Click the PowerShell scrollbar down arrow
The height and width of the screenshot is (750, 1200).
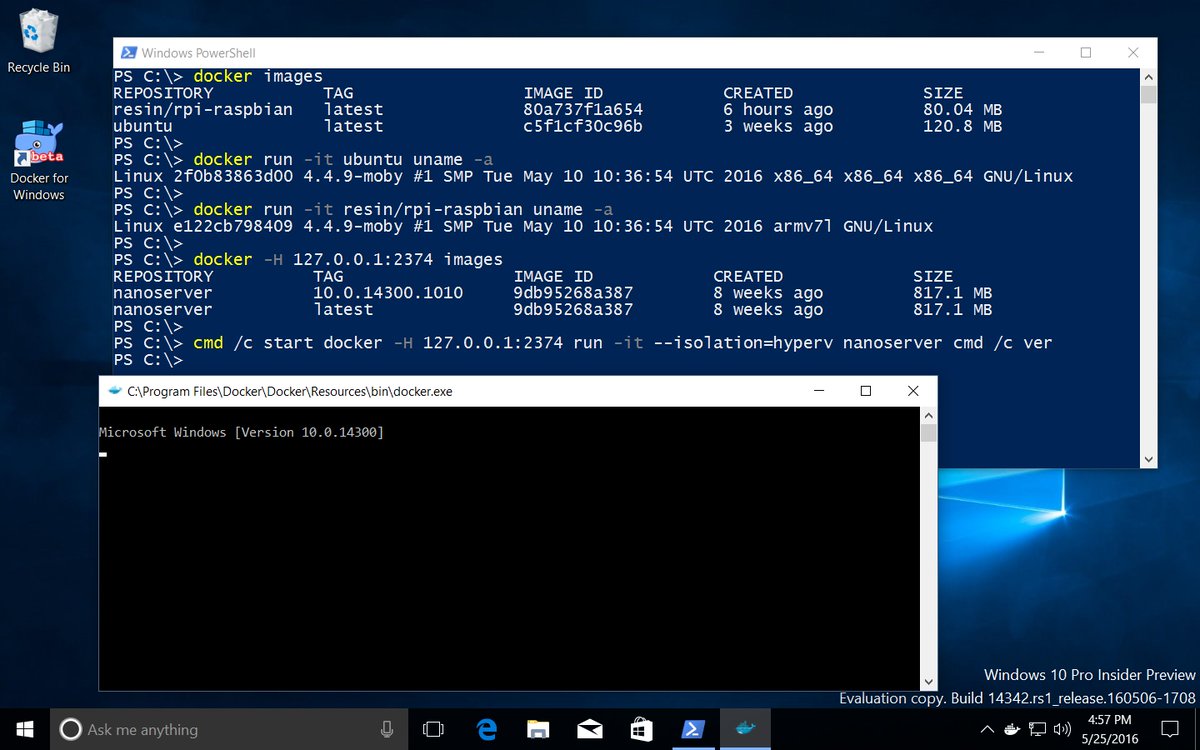tap(1148, 459)
